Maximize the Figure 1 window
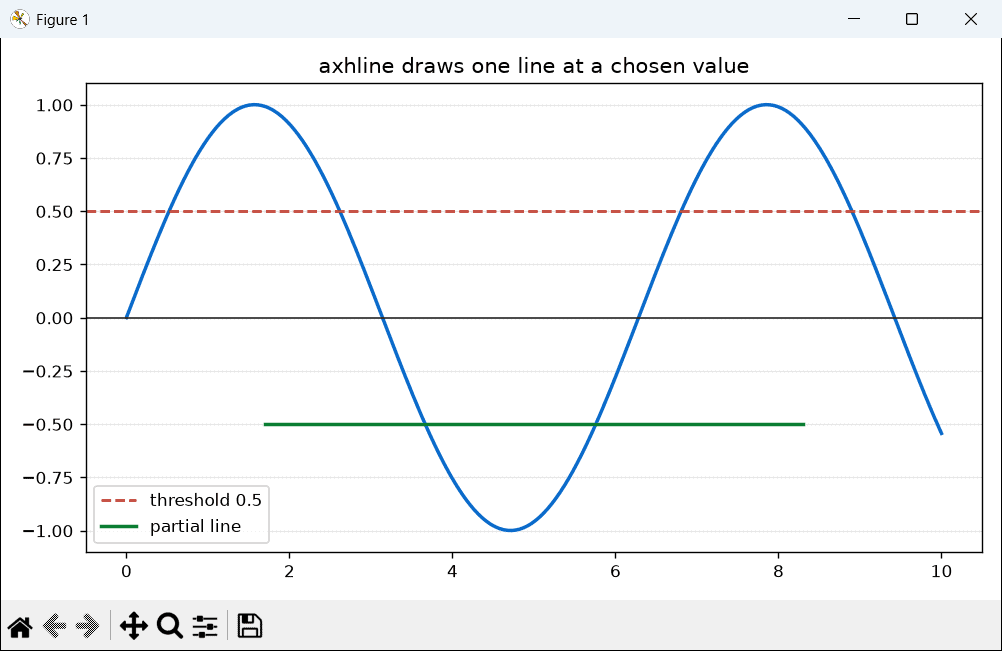1002x651 pixels. click(x=912, y=19)
